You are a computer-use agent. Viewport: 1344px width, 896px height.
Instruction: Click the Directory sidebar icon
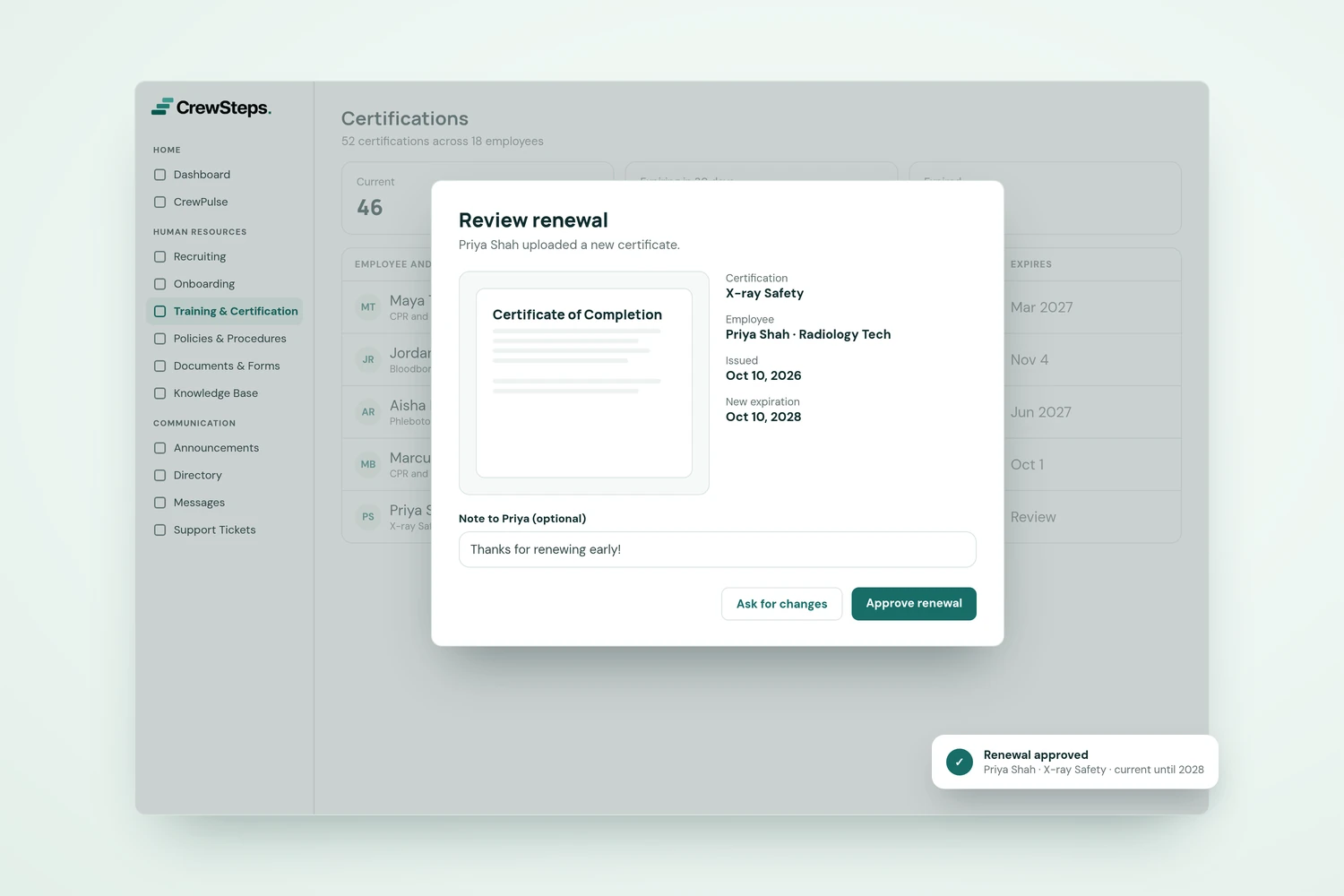(159, 475)
